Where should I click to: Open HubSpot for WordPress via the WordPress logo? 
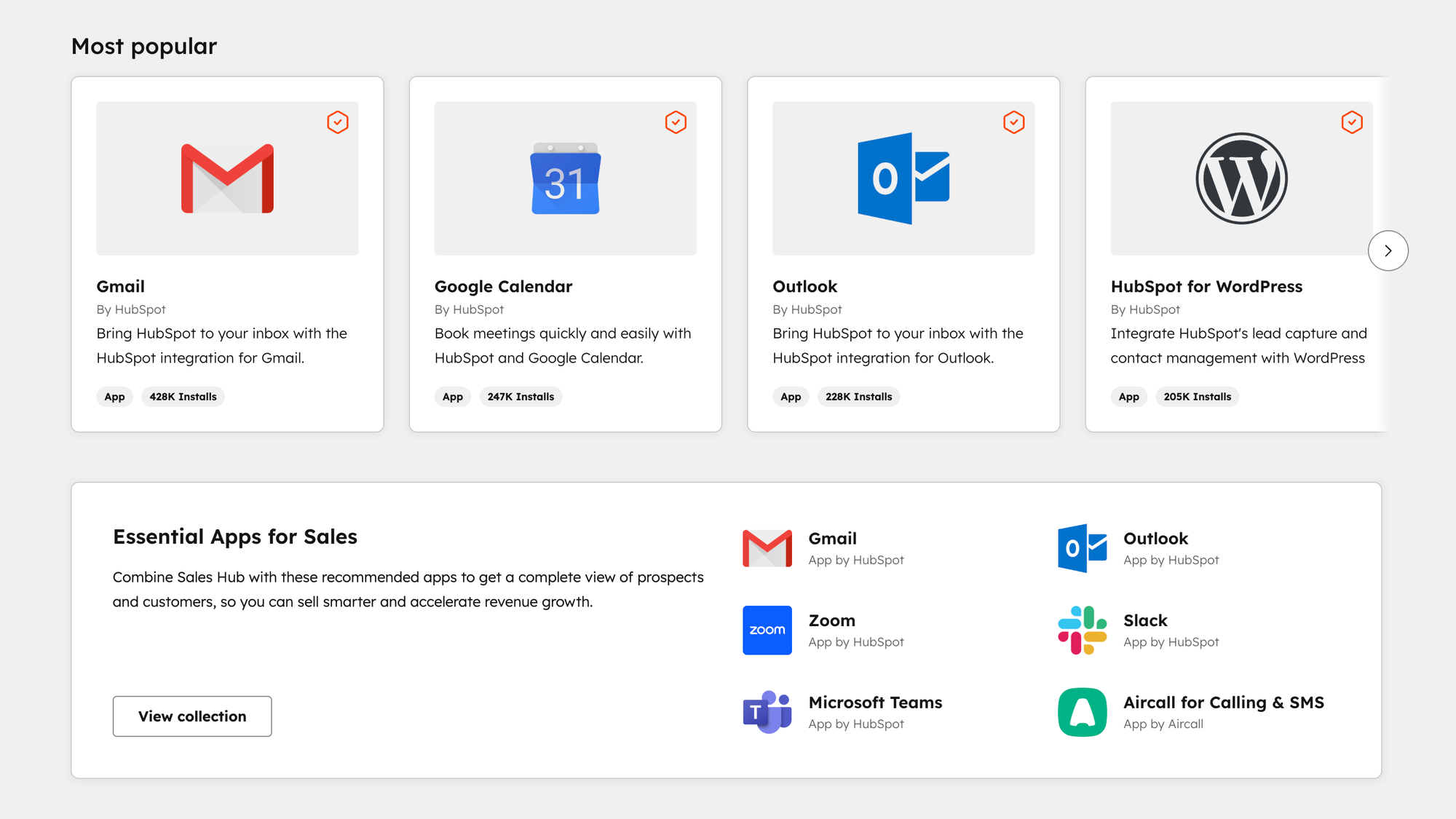pos(1241,178)
